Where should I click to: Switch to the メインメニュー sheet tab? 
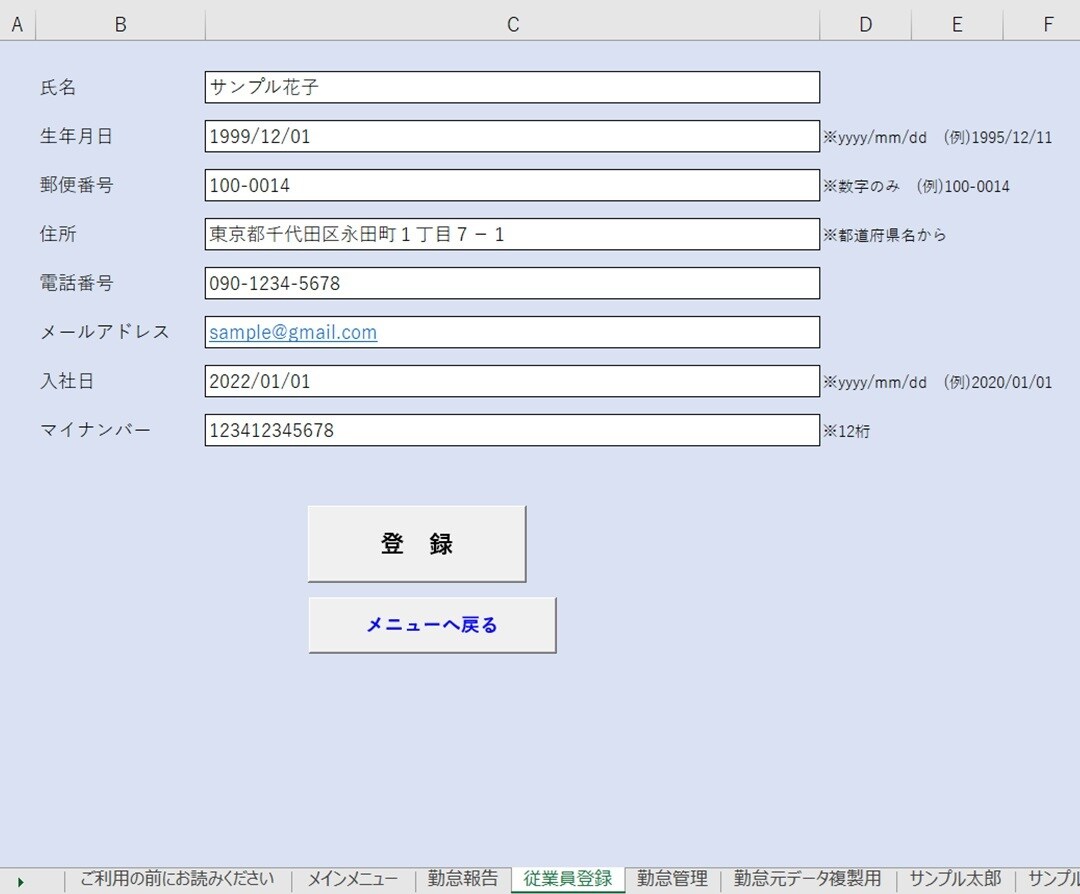click(352, 879)
